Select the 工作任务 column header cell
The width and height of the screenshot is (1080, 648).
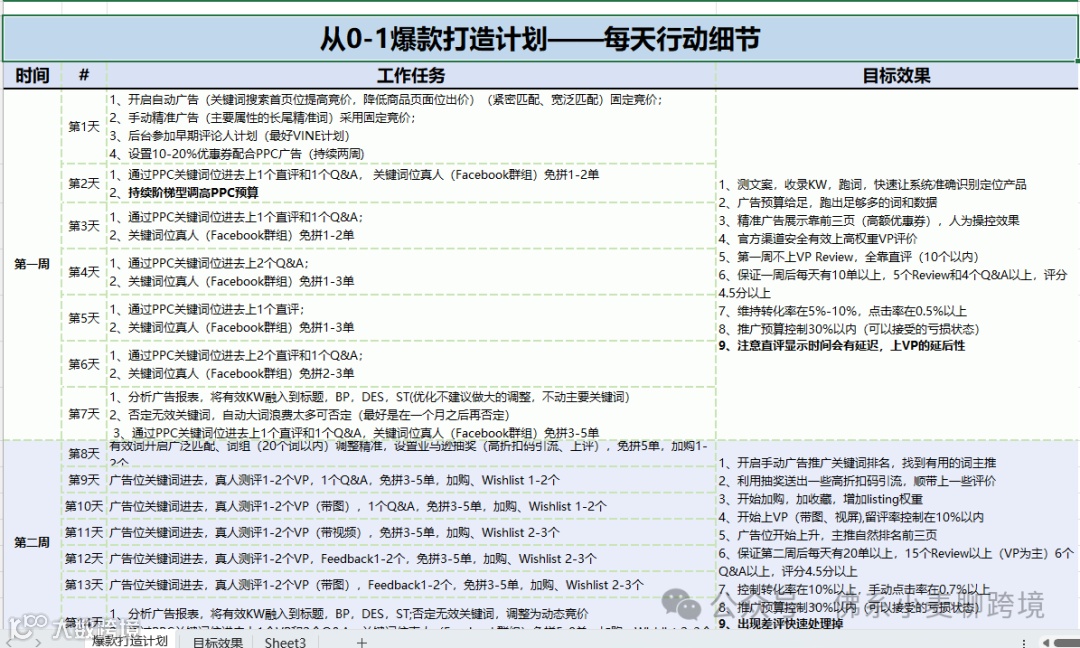tap(411, 75)
